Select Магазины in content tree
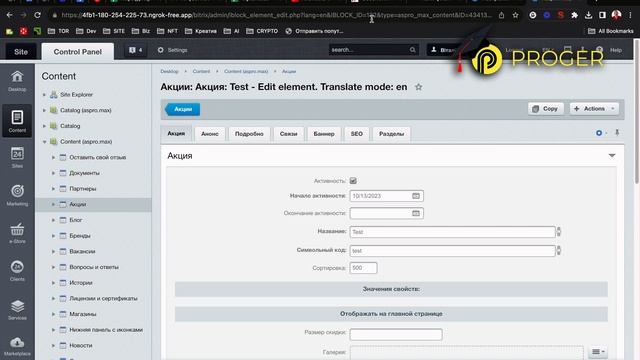This screenshot has width=640, height=360. click(82, 314)
